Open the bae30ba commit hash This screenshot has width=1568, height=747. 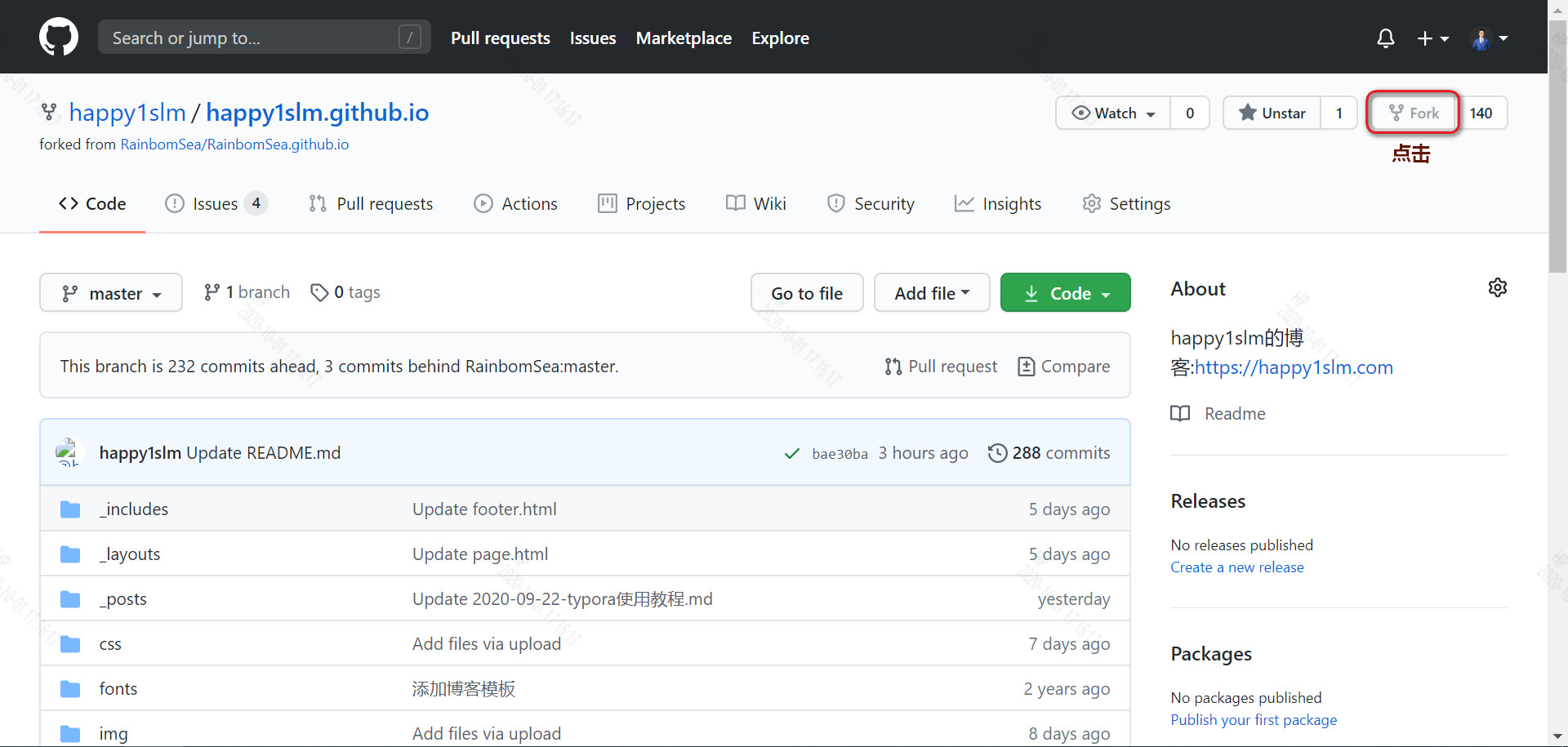(x=840, y=454)
